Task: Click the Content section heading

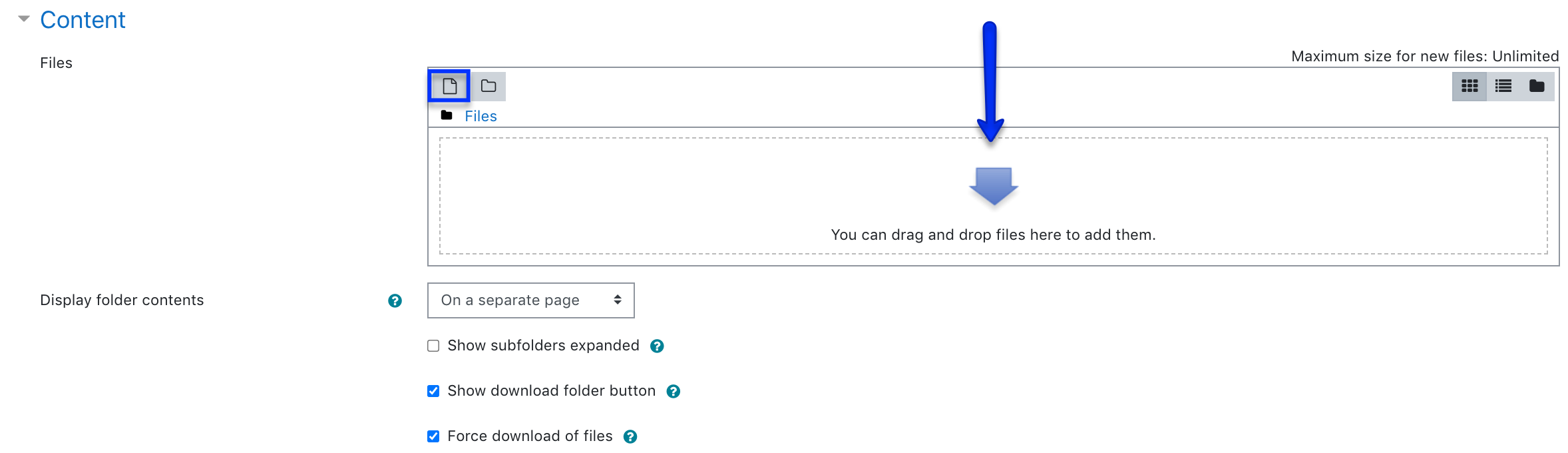Action: tap(83, 20)
